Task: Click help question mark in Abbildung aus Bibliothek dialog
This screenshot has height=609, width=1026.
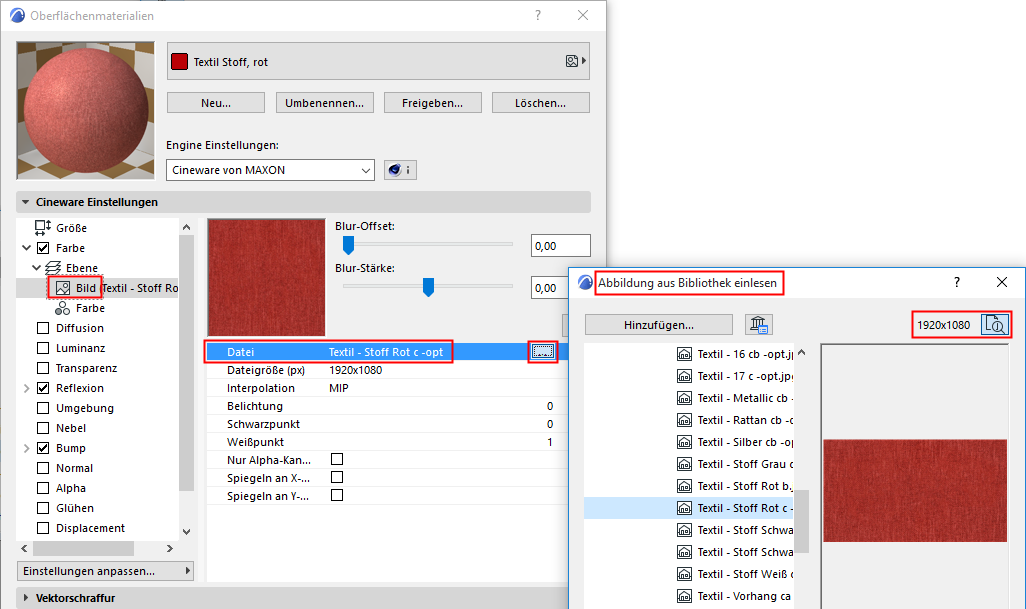Action: 957,282
